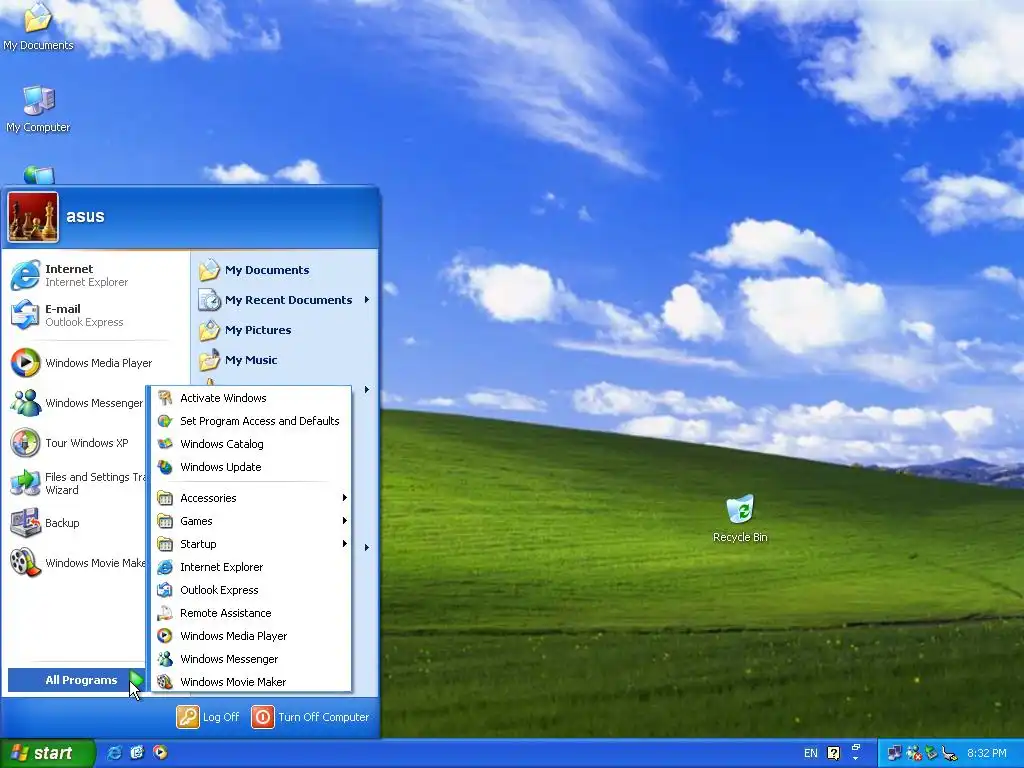
Task: Open Remote Assistance
Action: click(x=251, y=613)
